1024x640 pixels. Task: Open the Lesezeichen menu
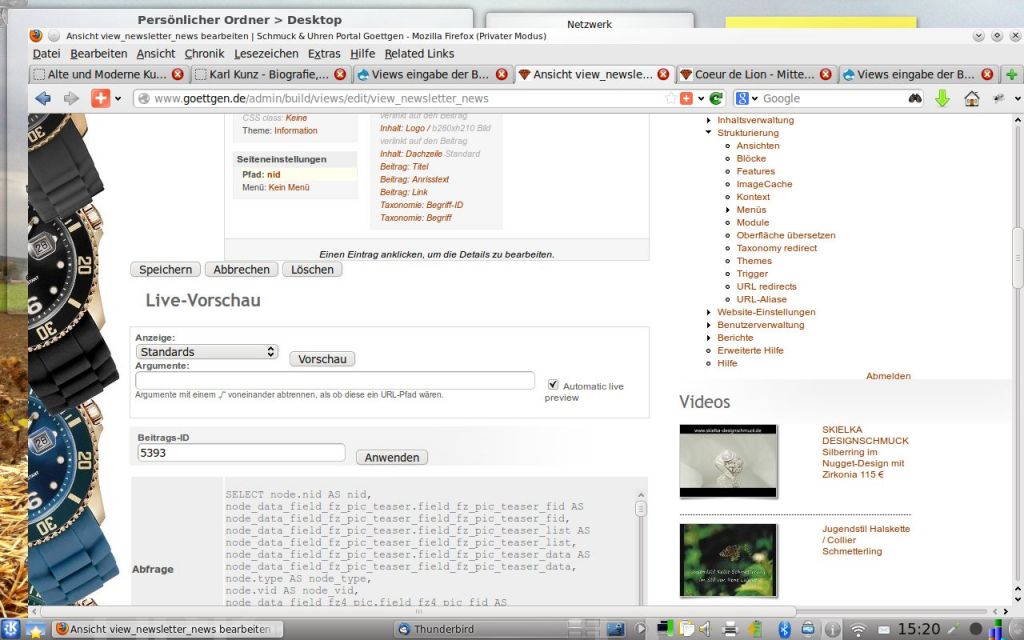point(266,53)
